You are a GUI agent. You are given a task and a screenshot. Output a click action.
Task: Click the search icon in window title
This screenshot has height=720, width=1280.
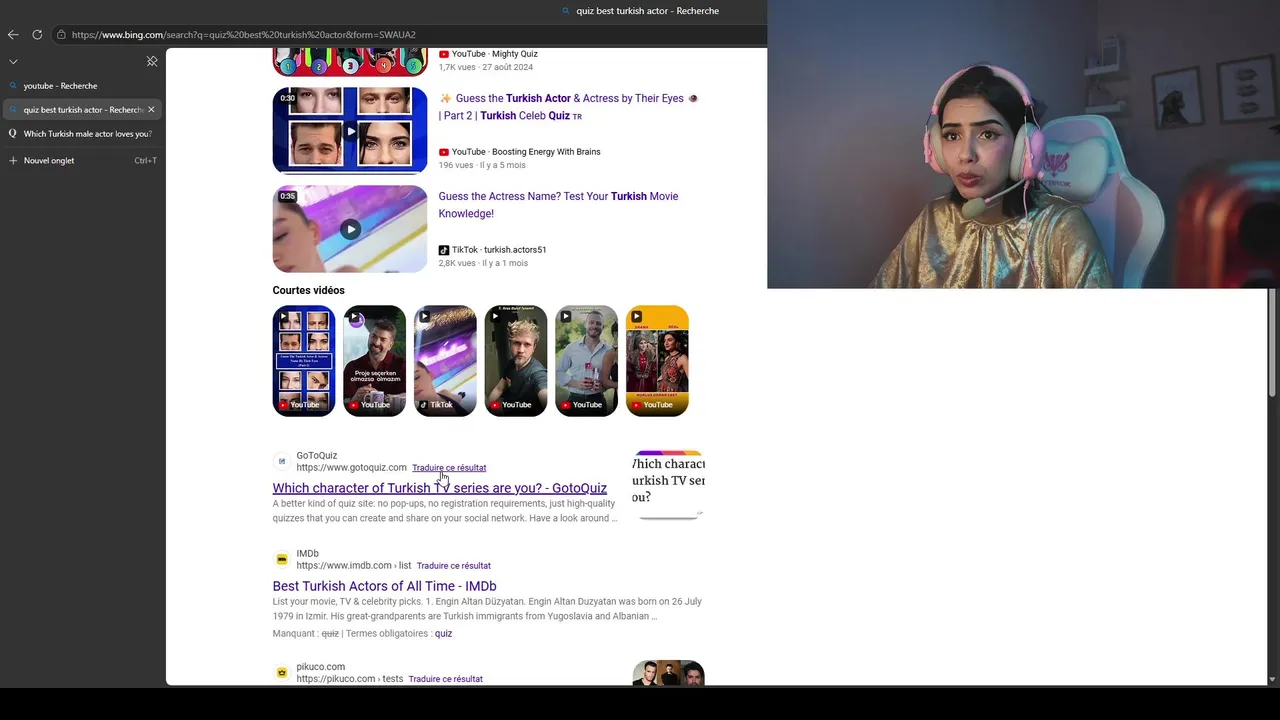(566, 11)
